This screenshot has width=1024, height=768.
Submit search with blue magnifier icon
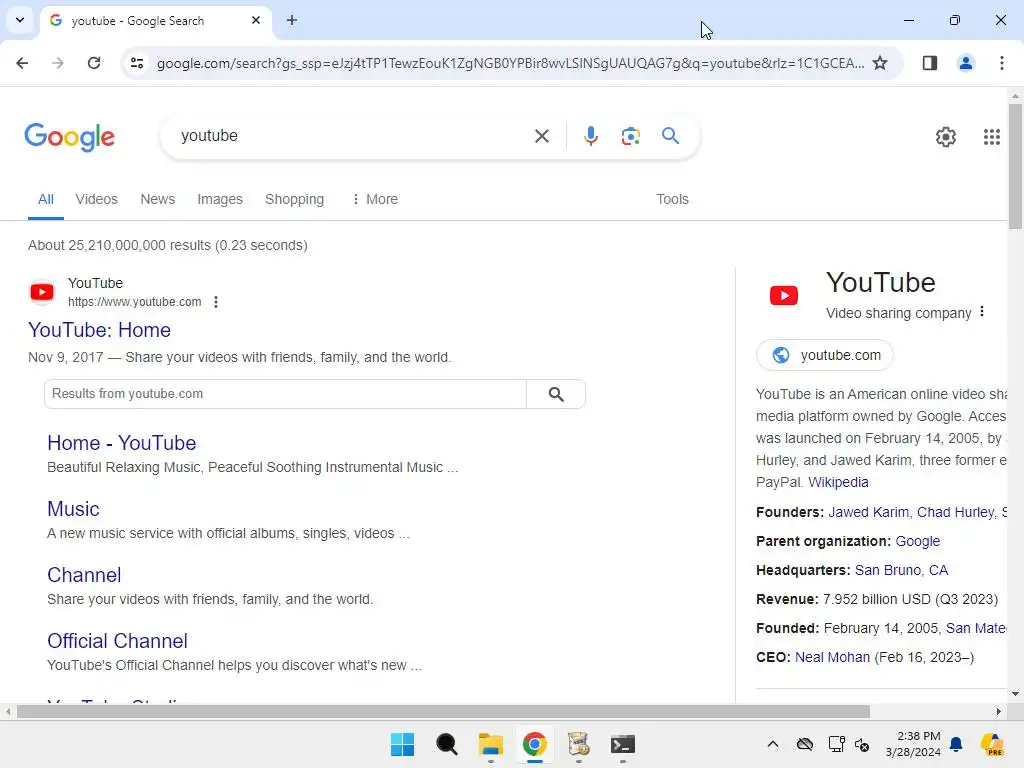point(670,136)
